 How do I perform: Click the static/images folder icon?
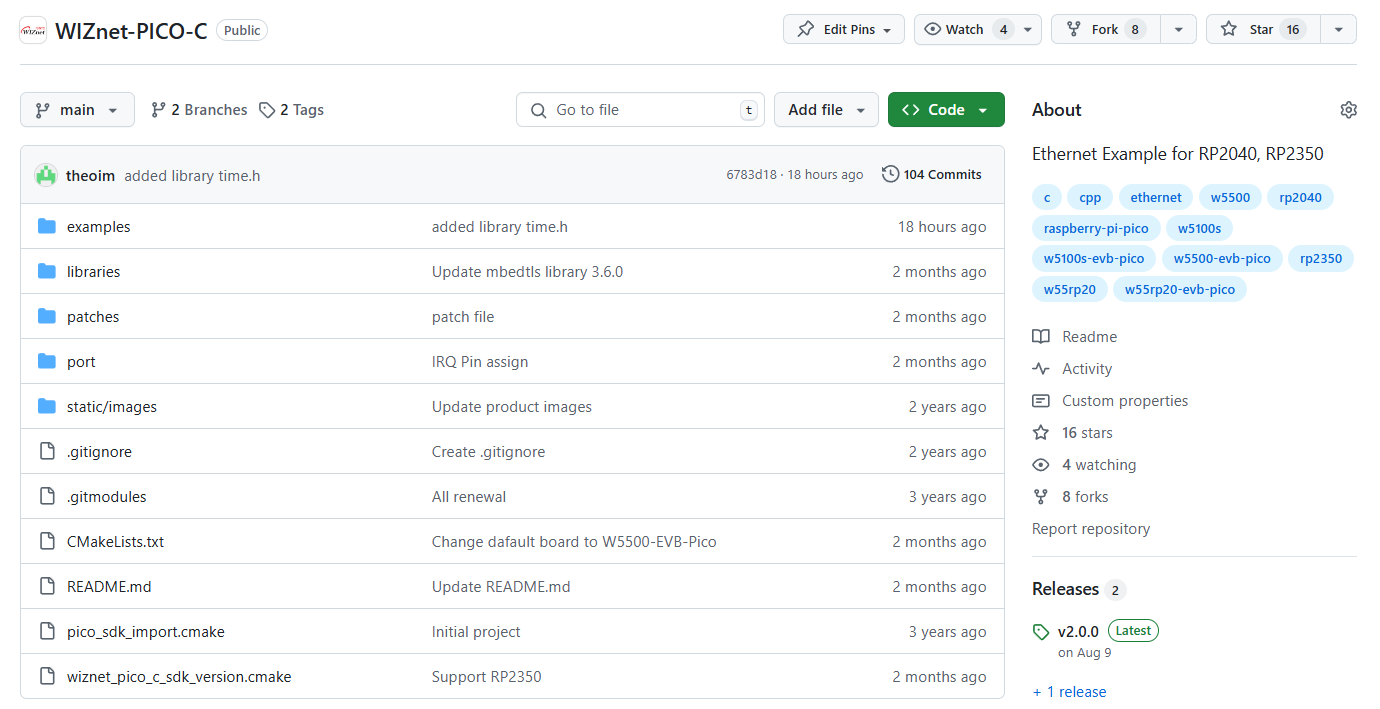pos(46,407)
